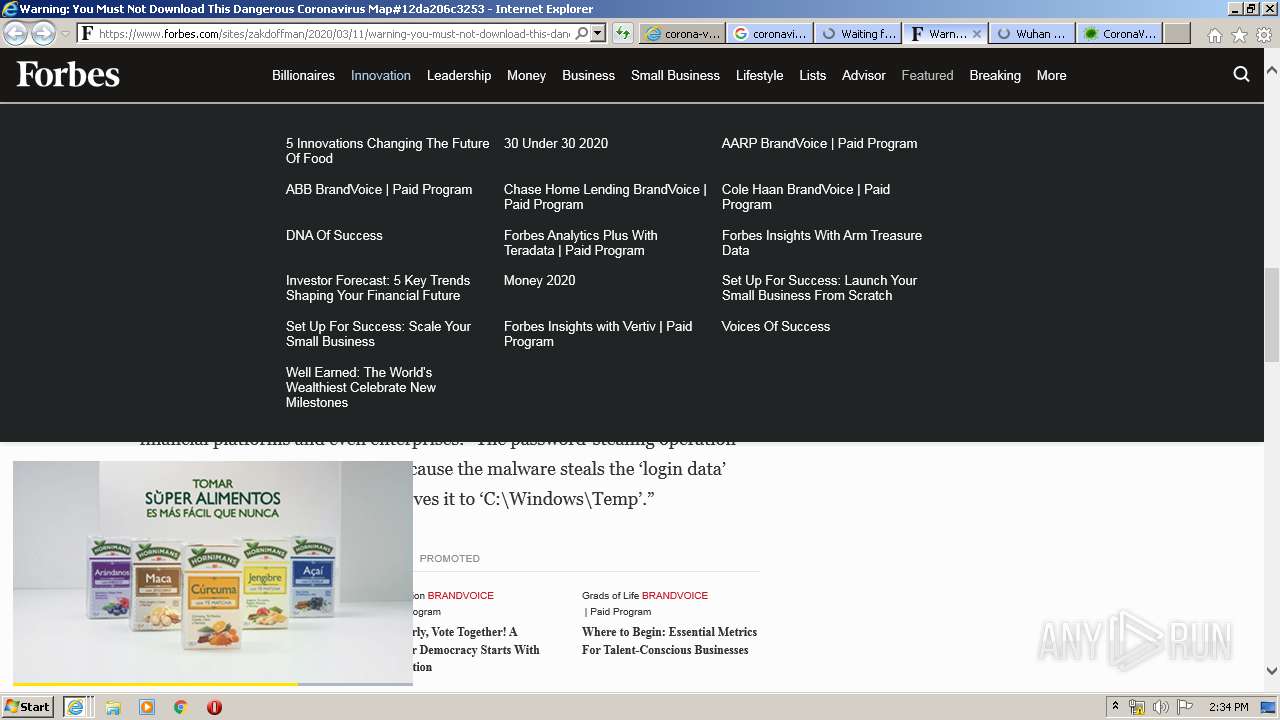Viewport: 1280px width, 720px height.
Task: Click the network tray icon
Action: (1137, 707)
